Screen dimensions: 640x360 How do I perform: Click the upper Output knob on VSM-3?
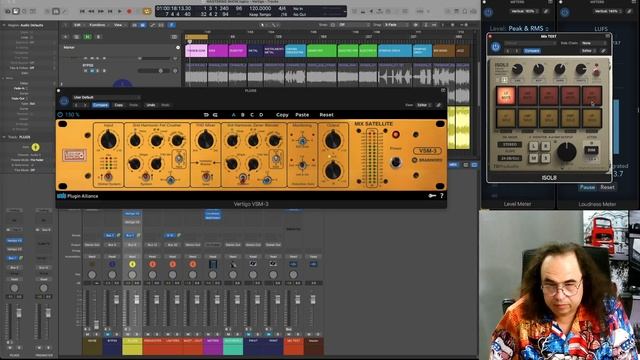click(333, 140)
